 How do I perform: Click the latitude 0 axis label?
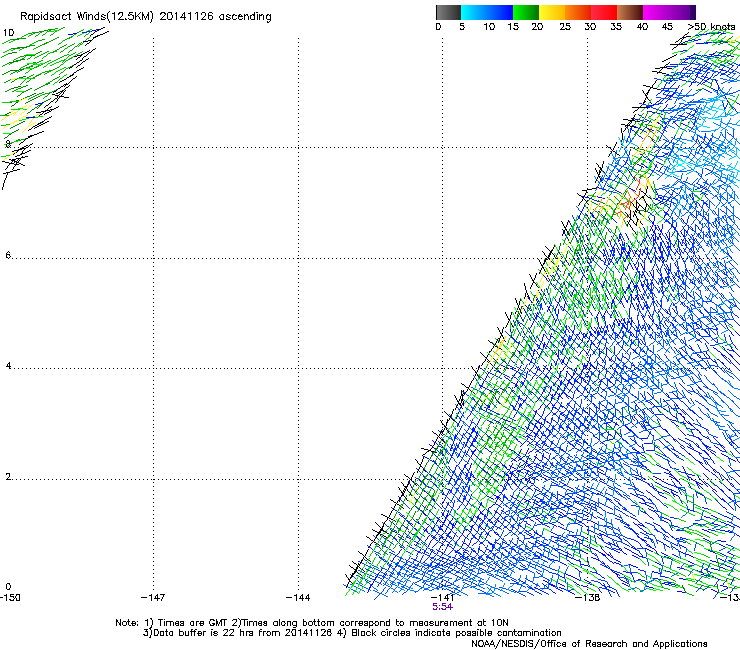click(8, 587)
